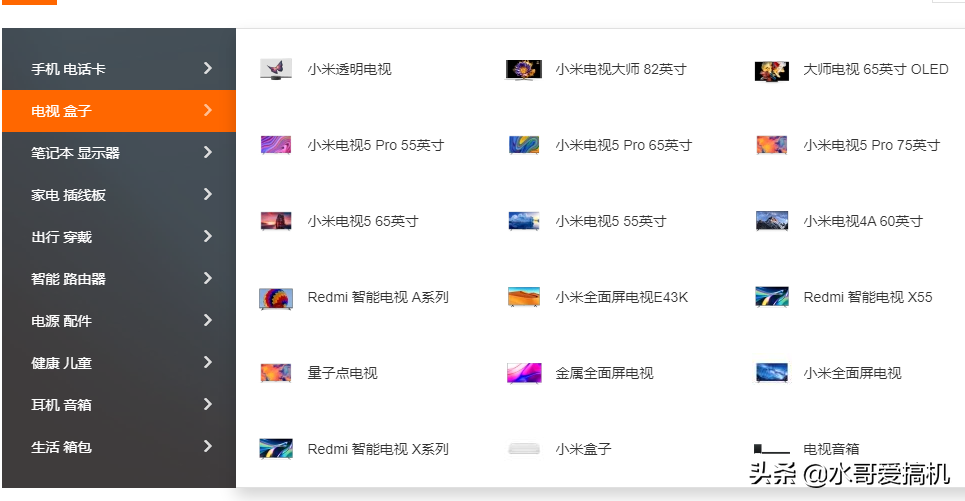Viewport: 965px width, 501px height.
Task: Open the Redmi 智能电视 X系列 link
Action: point(378,449)
